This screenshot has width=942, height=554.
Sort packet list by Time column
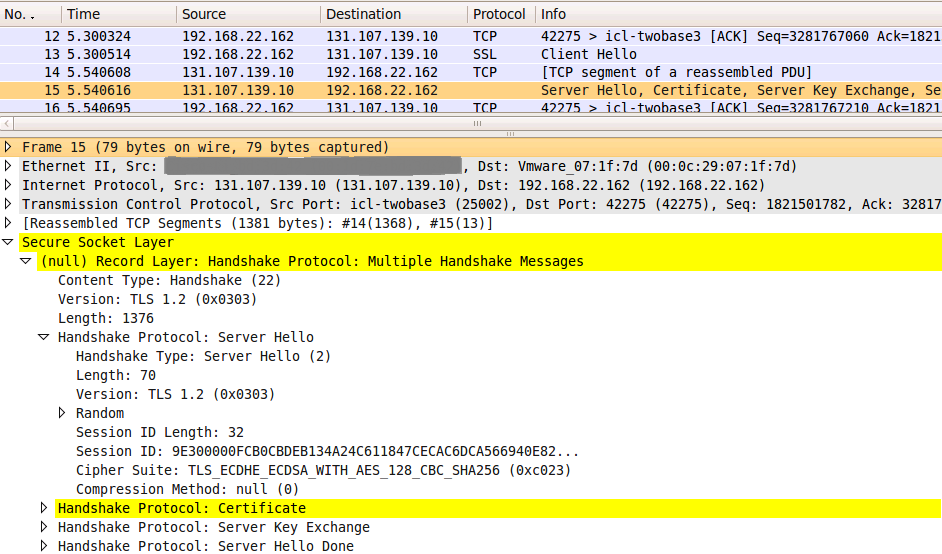pos(119,14)
